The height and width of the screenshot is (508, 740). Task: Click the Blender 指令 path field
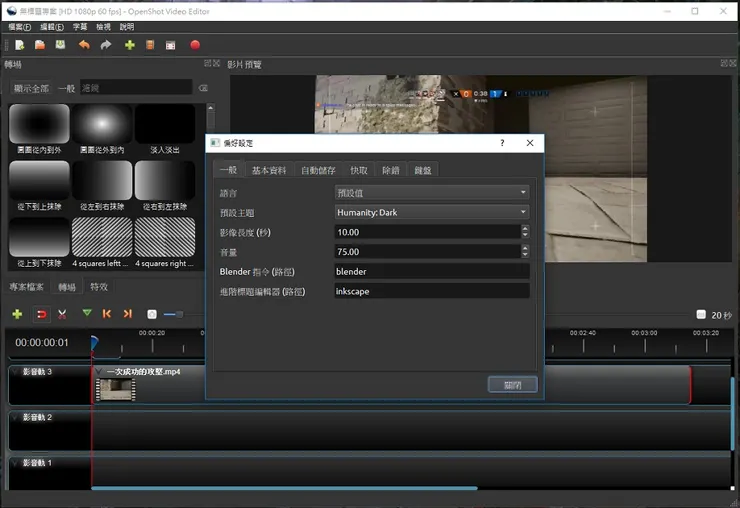(431, 271)
